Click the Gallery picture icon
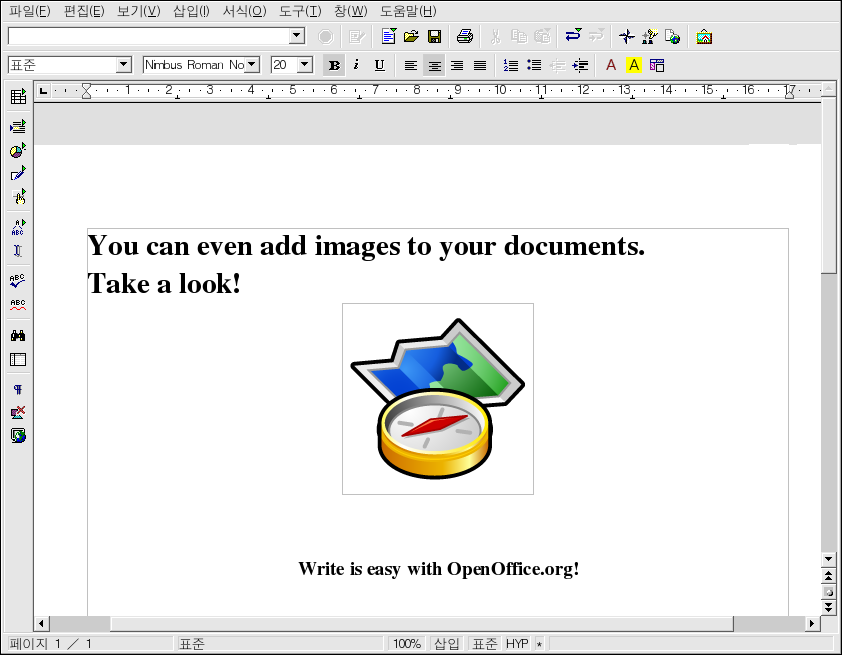This screenshot has height=655, width=842. (704, 37)
